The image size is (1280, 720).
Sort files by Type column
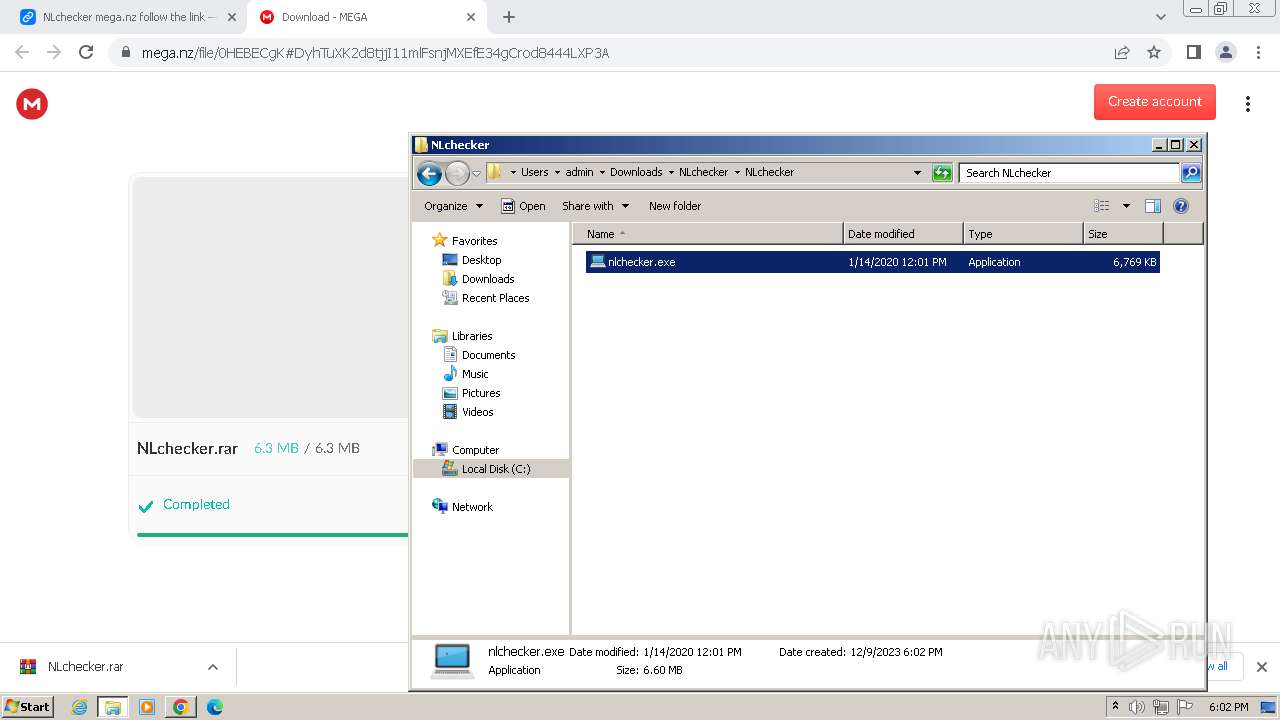click(x=1023, y=234)
